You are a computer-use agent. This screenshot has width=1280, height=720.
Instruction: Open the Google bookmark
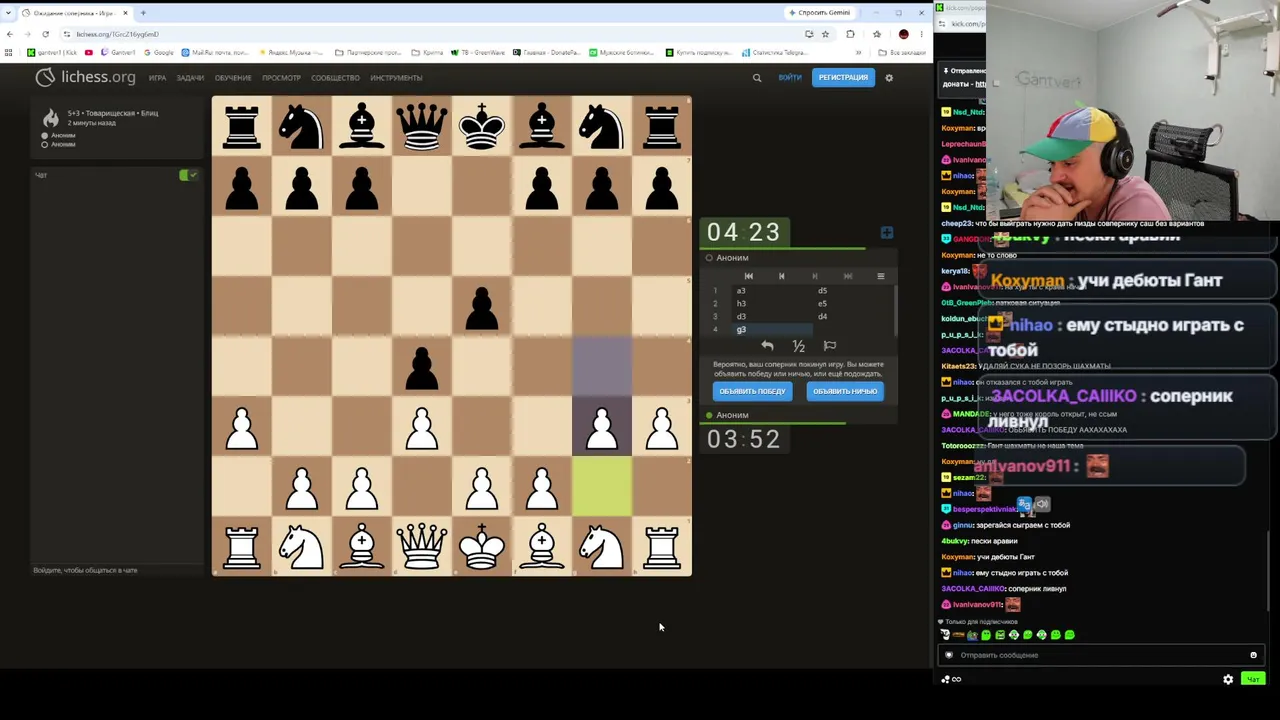click(x=160, y=52)
